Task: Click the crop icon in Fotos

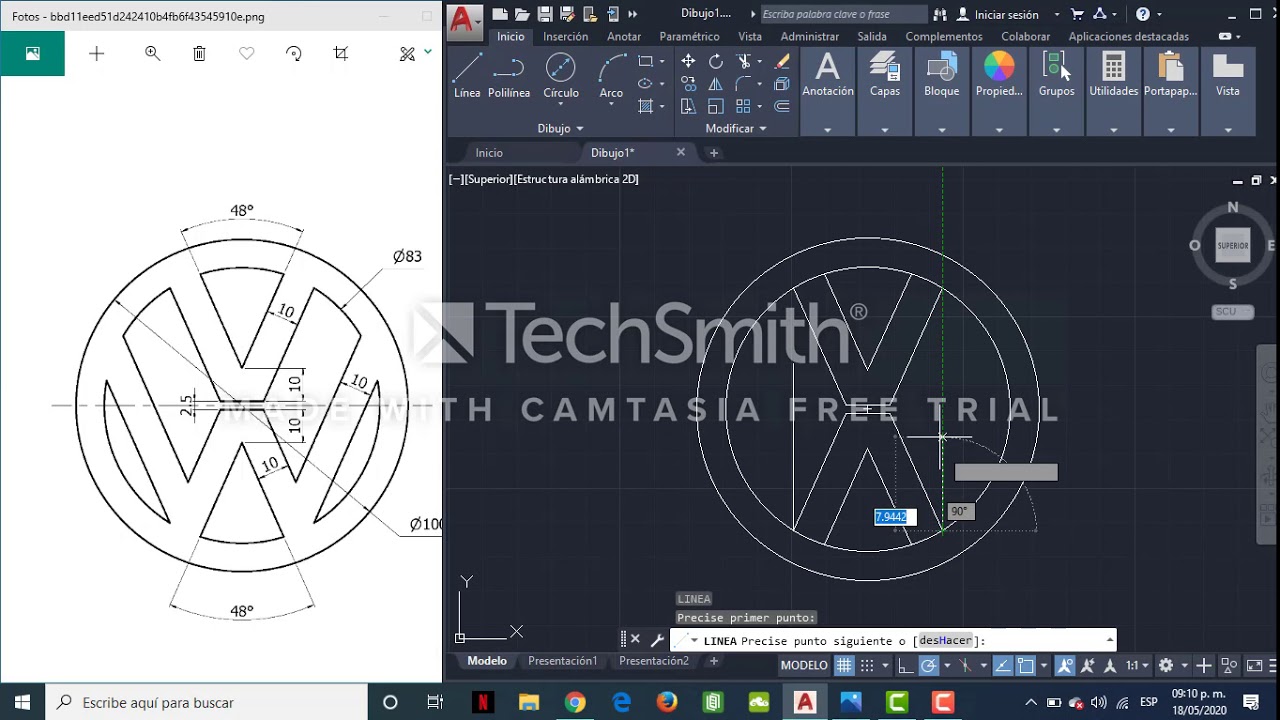Action: (341, 54)
